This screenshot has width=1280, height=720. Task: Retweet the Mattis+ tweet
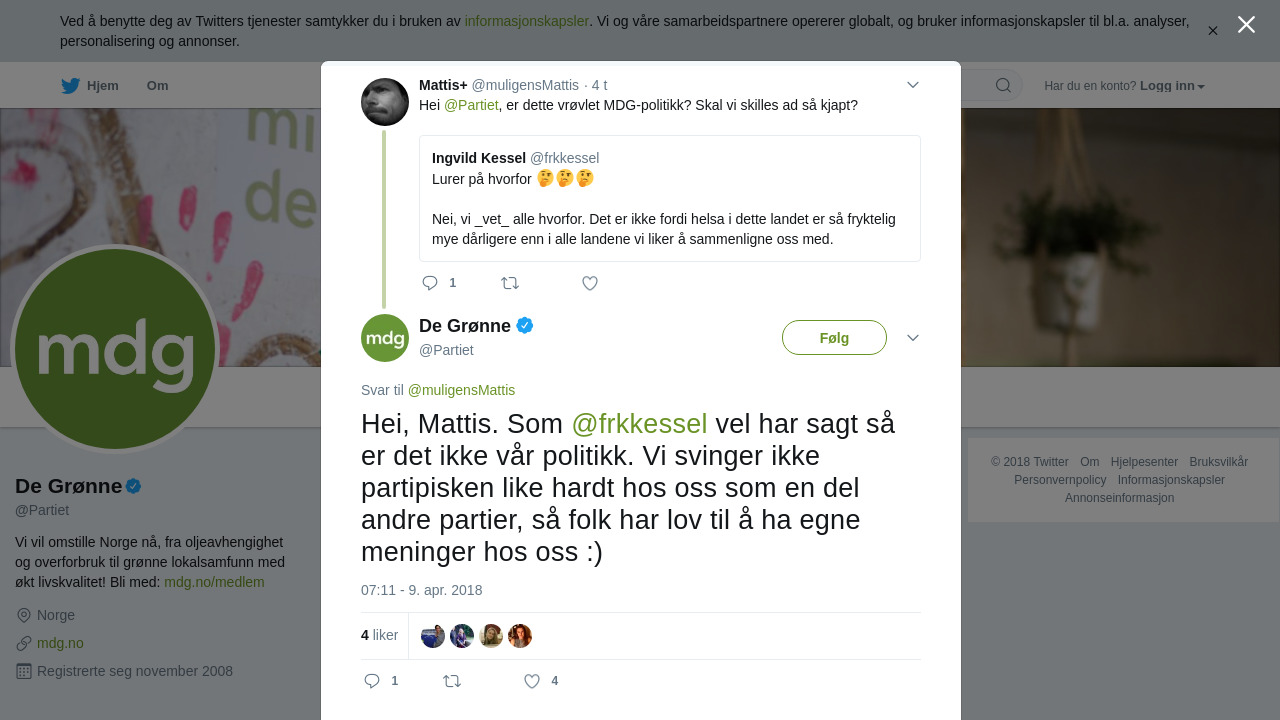point(510,283)
